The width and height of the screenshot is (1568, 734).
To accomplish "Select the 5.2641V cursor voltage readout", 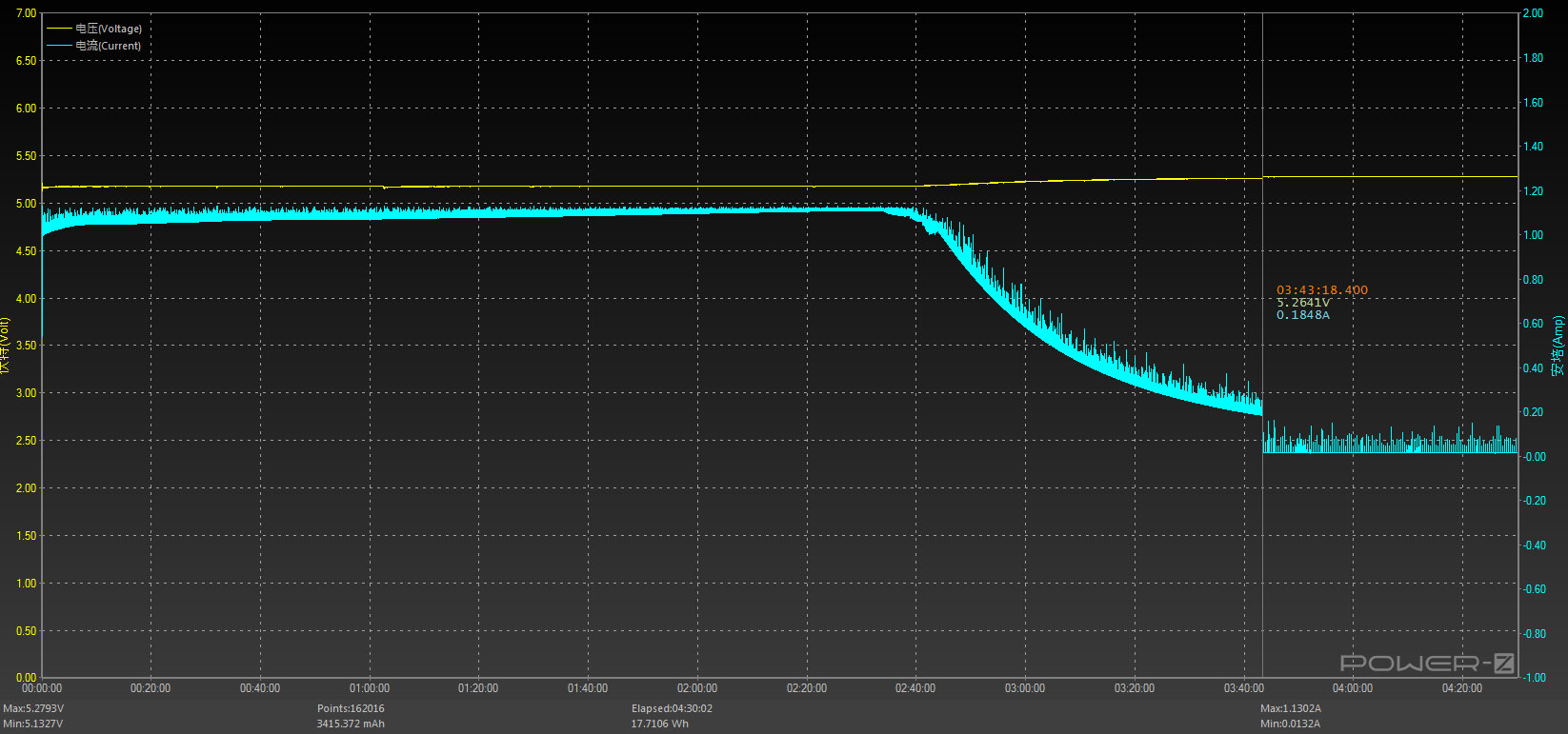I will [x=1302, y=303].
